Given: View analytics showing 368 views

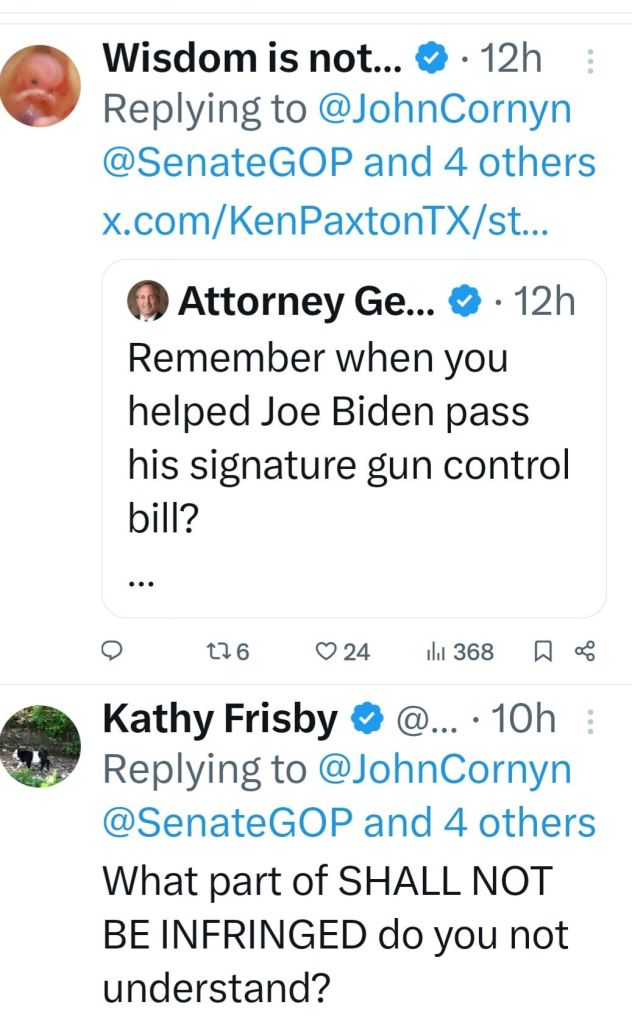Looking at the screenshot, I should click(x=460, y=652).
